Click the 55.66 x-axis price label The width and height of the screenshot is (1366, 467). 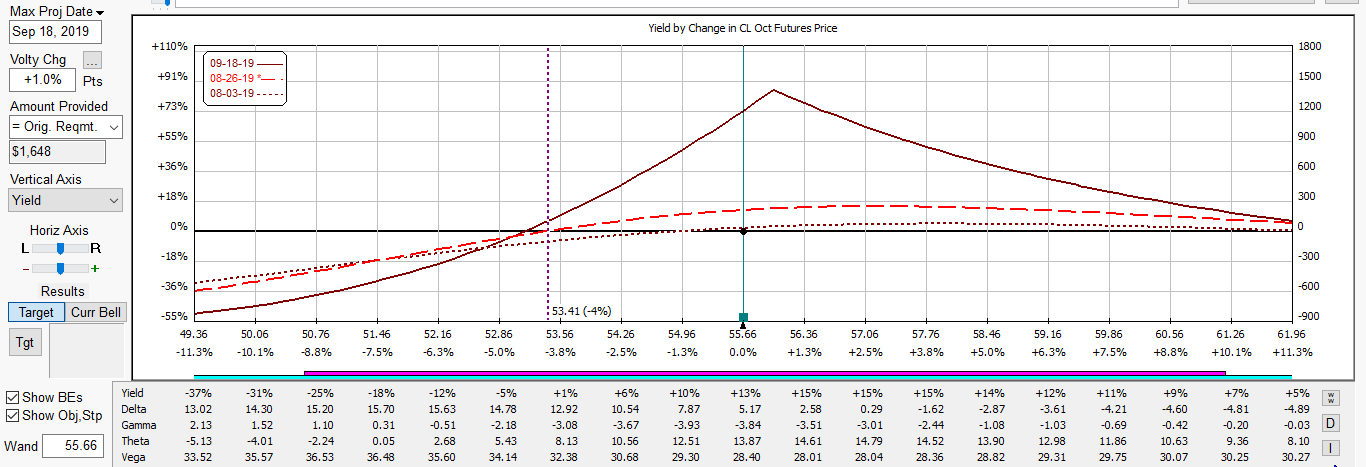[x=743, y=334]
